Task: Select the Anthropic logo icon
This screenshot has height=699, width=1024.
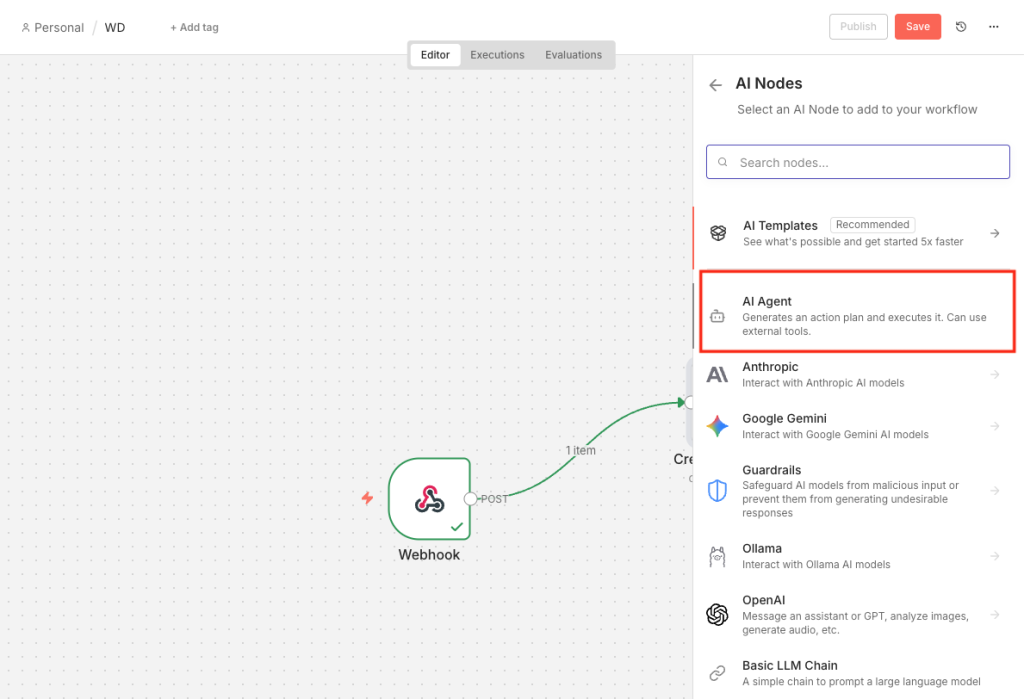Action: point(717,375)
